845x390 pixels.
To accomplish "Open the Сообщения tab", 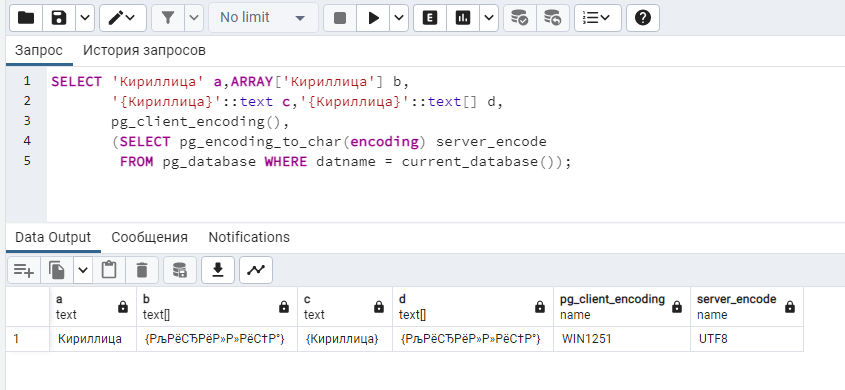I will click(x=149, y=237).
